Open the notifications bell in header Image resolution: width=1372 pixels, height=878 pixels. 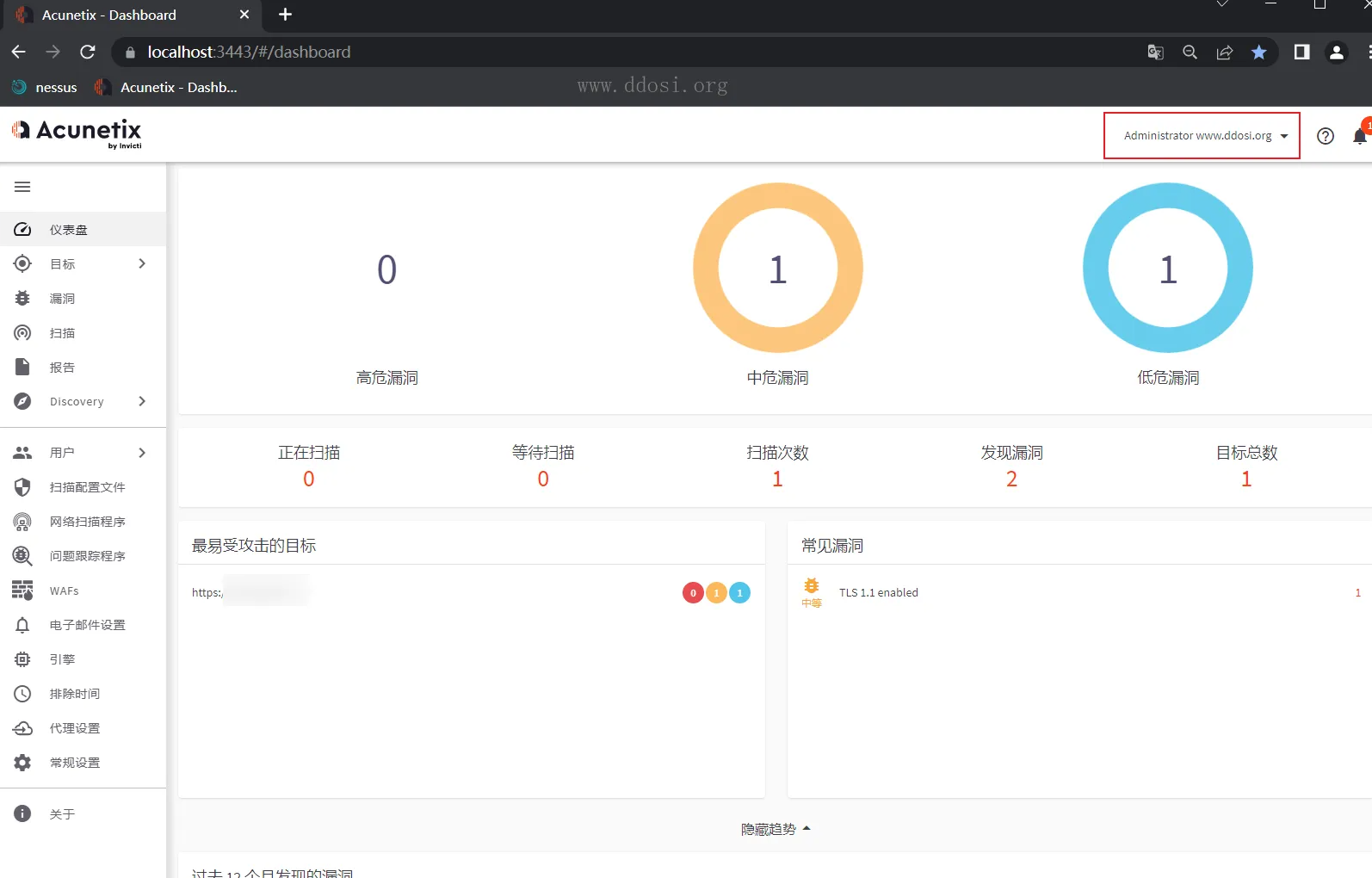(x=1360, y=136)
